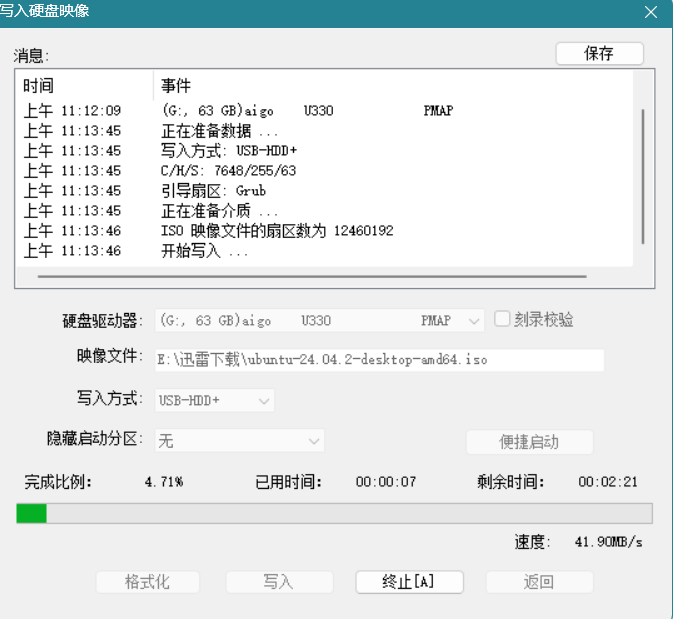Close the 写入硬盘映像 dialog
This screenshot has width=673, height=619.
(651, 12)
